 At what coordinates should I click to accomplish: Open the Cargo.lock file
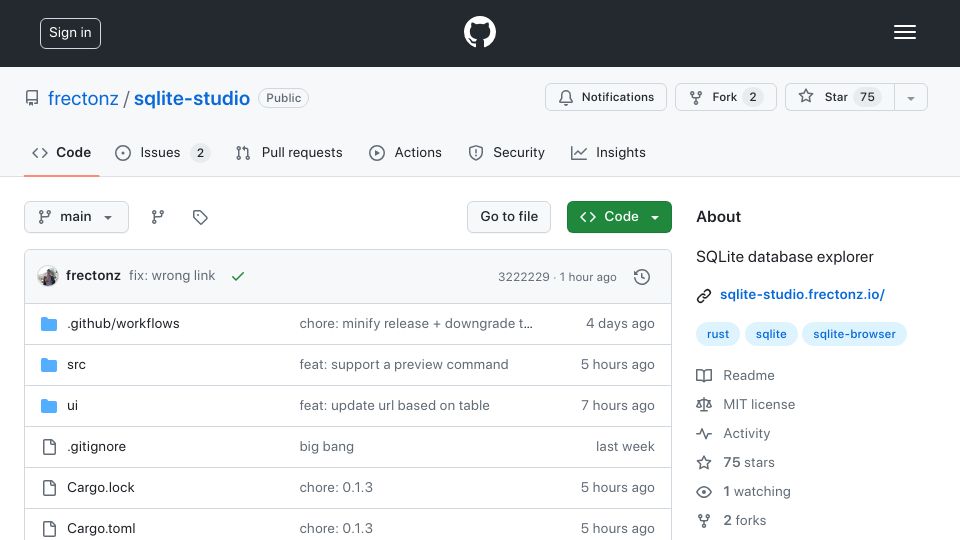[101, 487]
